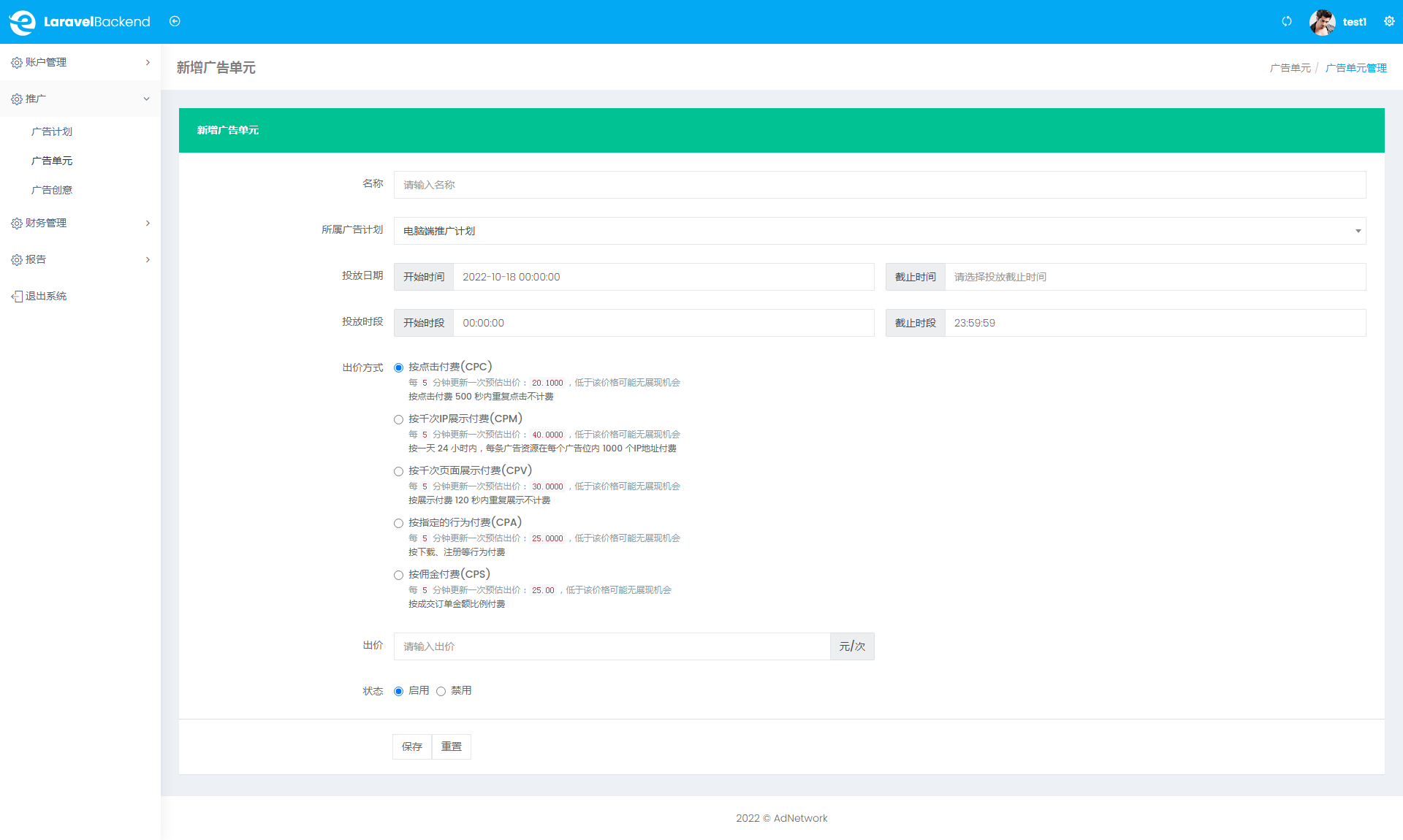
Task: Collapse sidebar using the header arrow icon
Action: coord(175,21)
